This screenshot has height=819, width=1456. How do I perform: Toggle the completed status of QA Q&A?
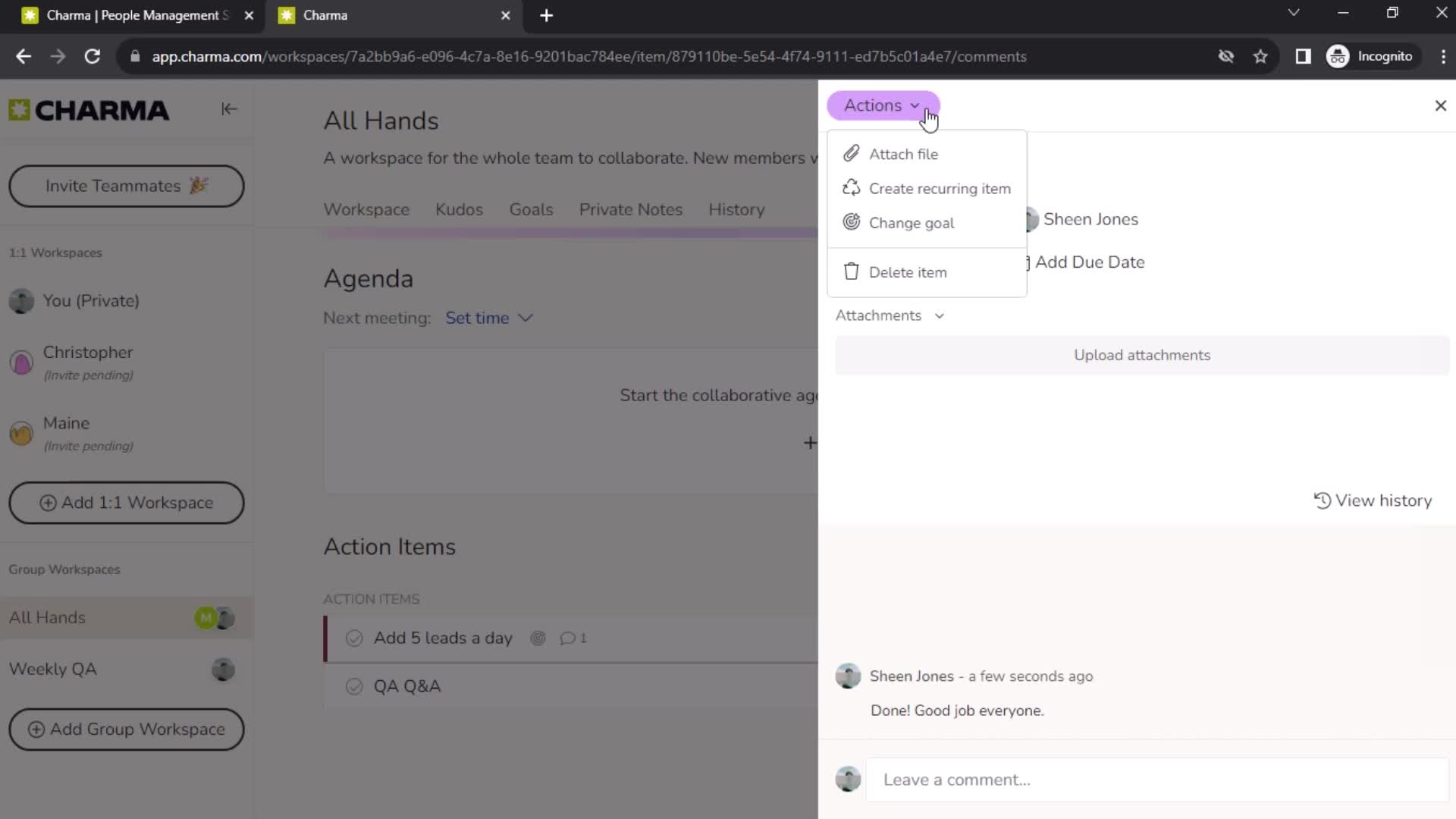click(355, 686)
